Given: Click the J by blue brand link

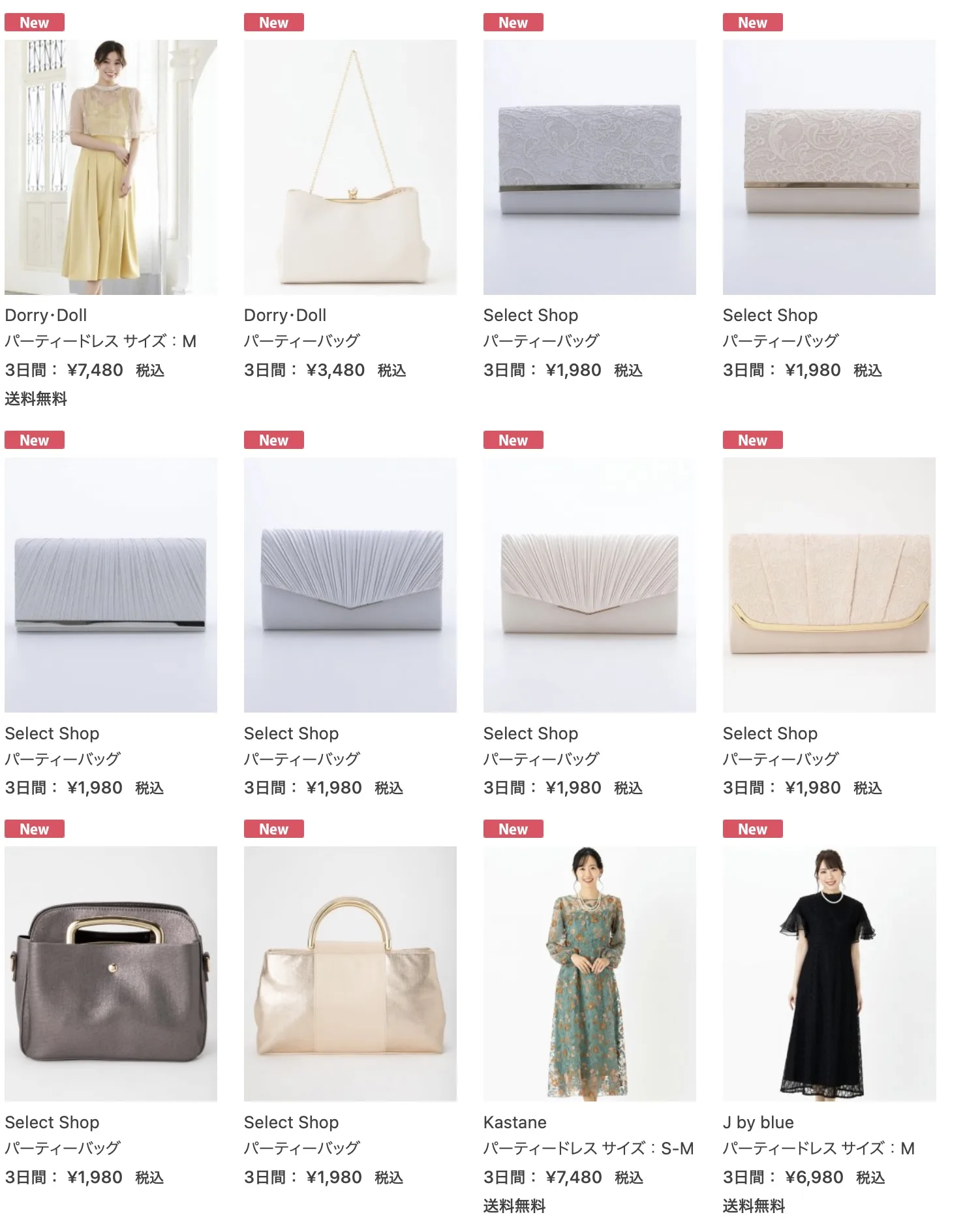Looking at the screenshot, I should (758, 1122).
